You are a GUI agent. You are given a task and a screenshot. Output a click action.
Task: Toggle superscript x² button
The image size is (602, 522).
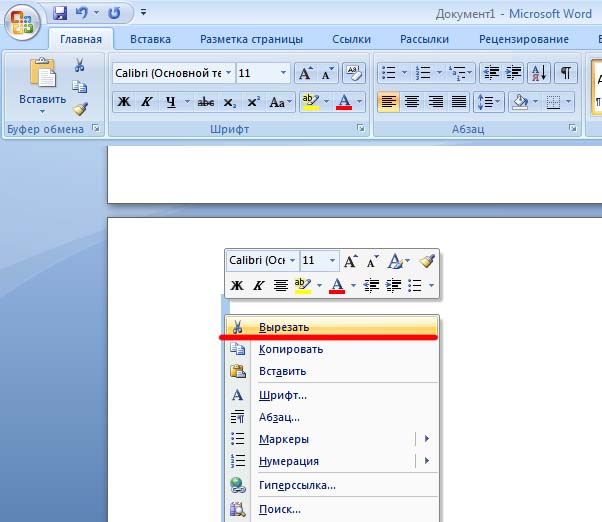[253, 102]
